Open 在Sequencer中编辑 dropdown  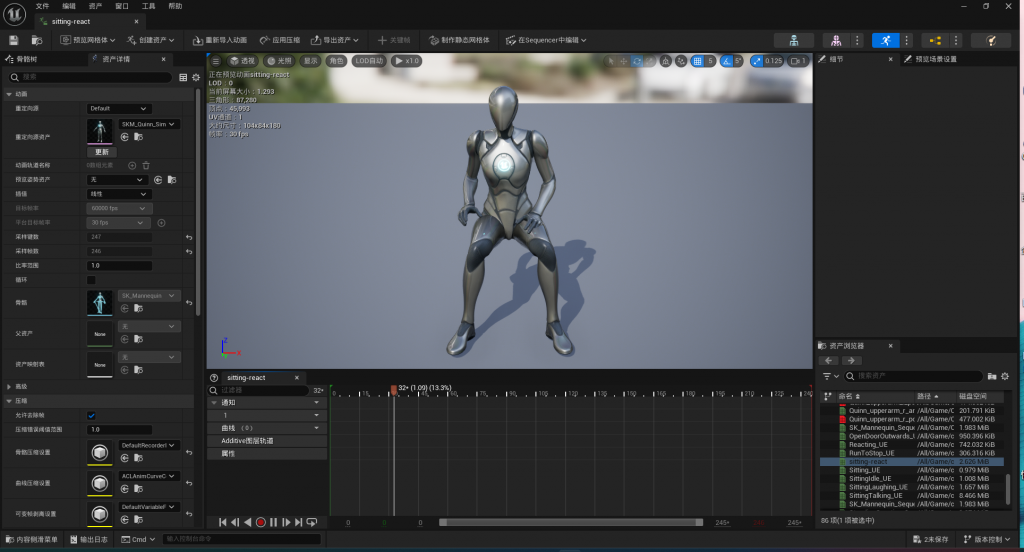pyautogui.click(x=546, y=41)
